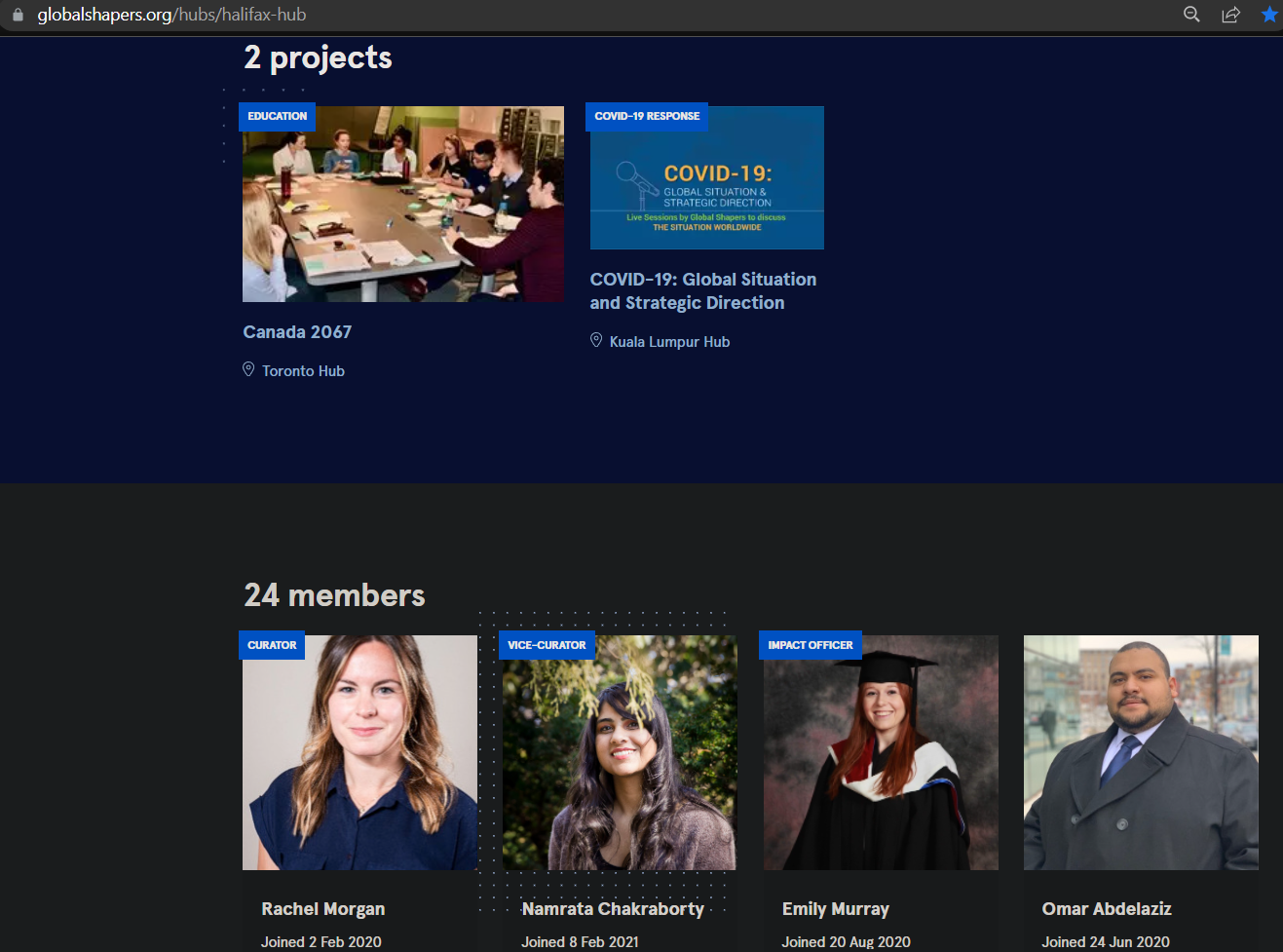Click the VICE-CURATOR role badge
The height and width of the screenshot is (952, 1283).
[x=547, y=645]
